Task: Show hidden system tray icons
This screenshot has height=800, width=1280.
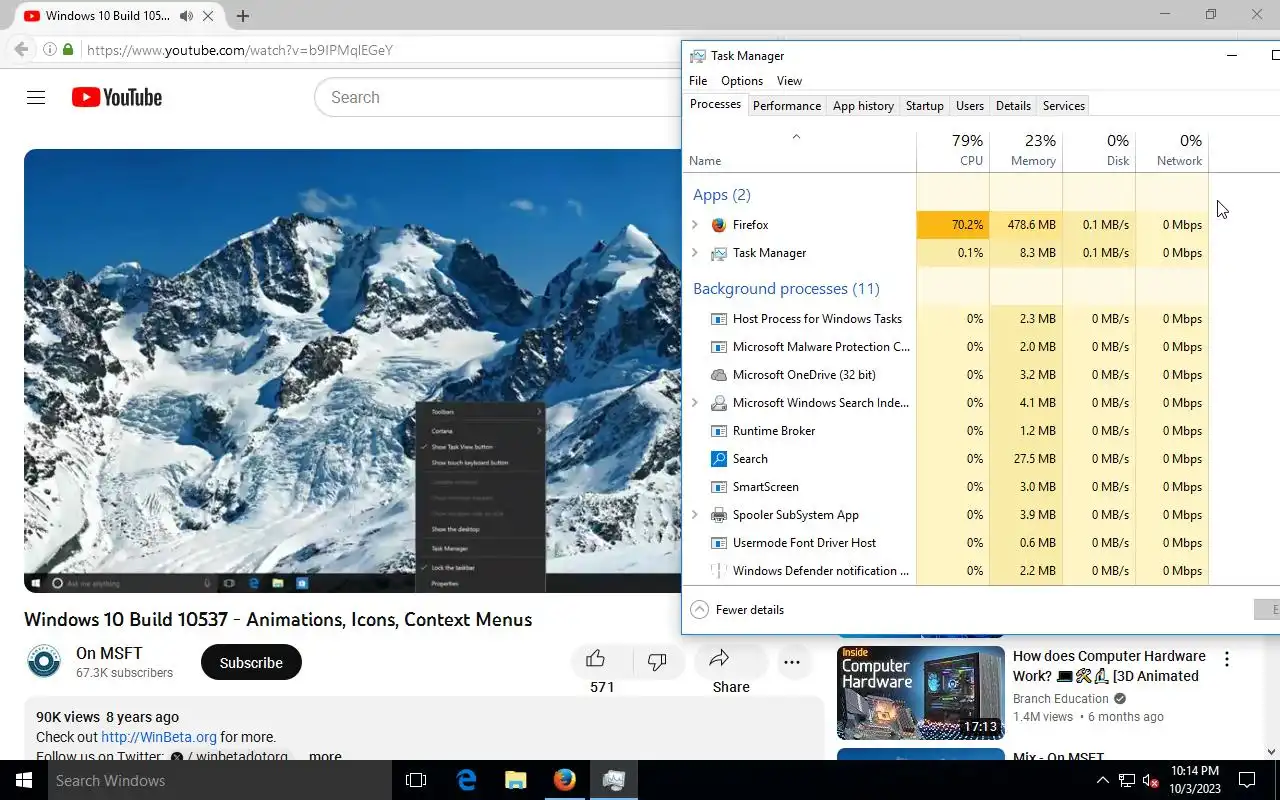Action: (x=1102, y=781)
